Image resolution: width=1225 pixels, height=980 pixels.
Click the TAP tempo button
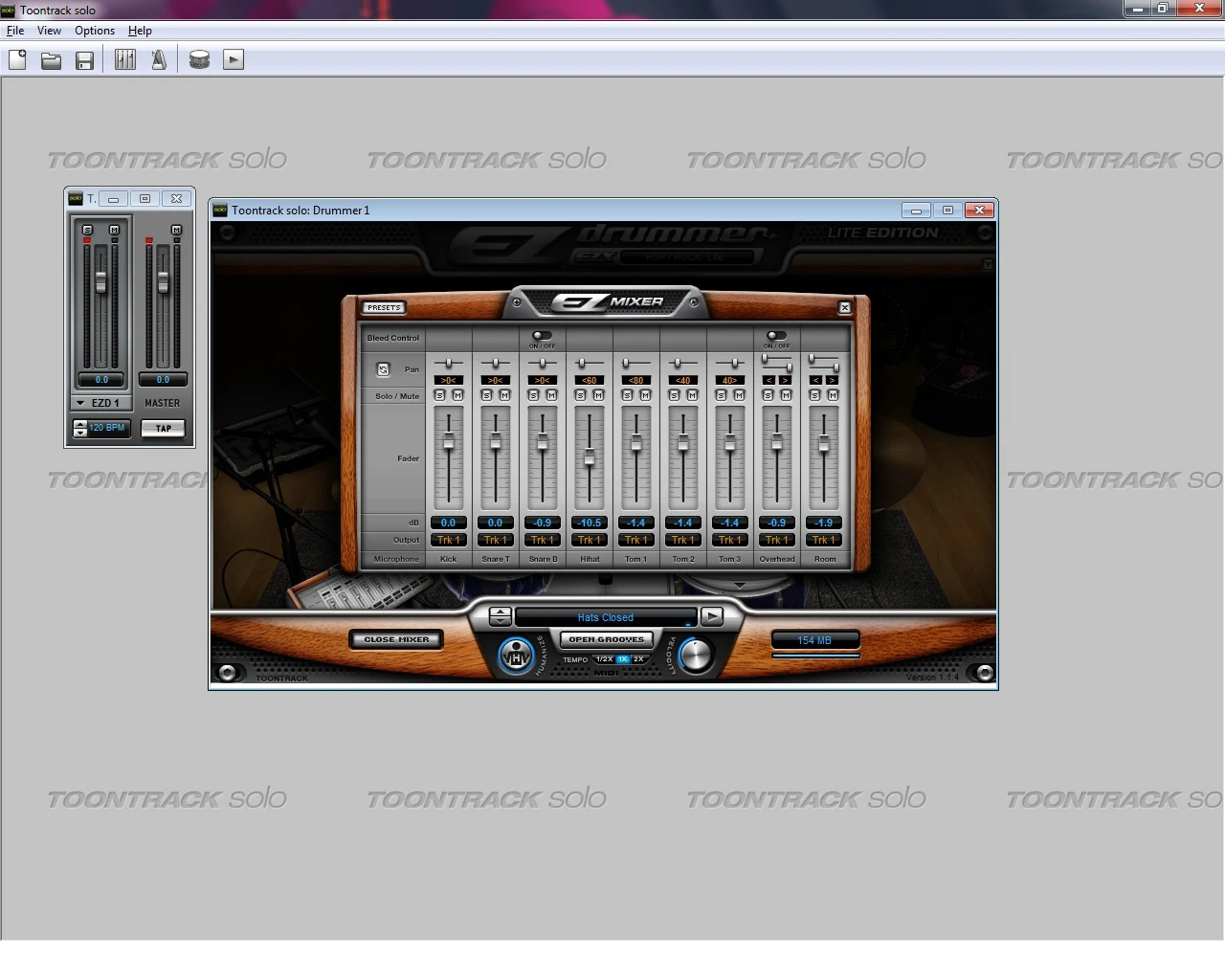click(164, 429)
